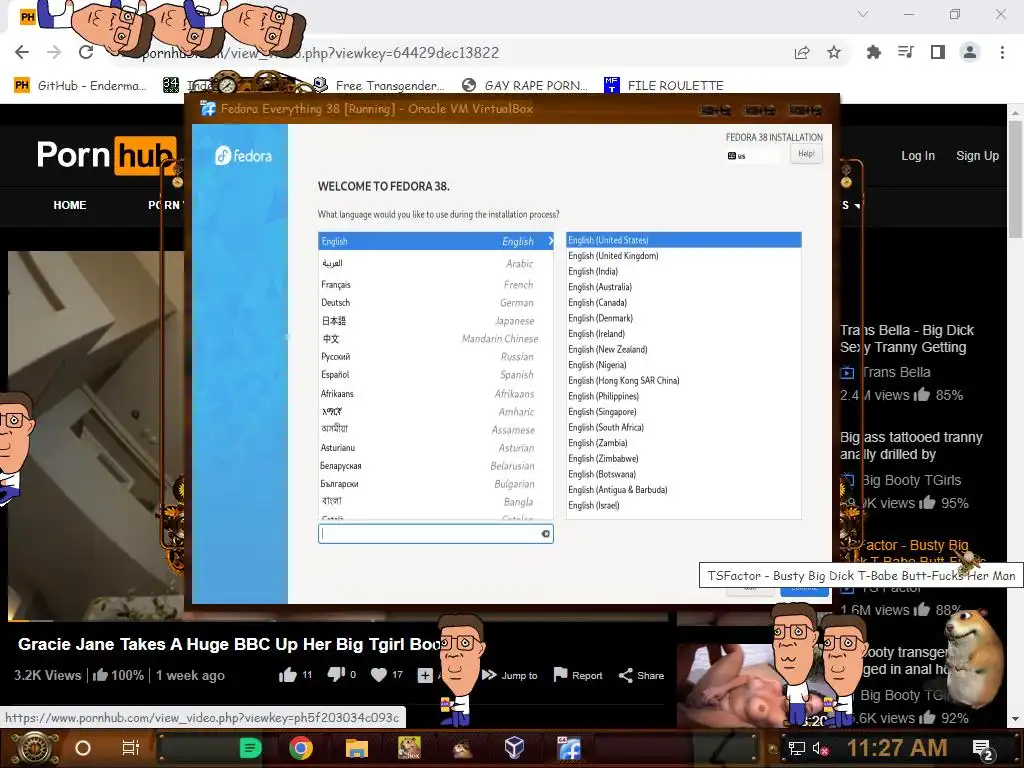The height and width of the screenshot is (768, 1024).
Task: Choose English (Canada) locale
Action: click(x=684, y=303)
